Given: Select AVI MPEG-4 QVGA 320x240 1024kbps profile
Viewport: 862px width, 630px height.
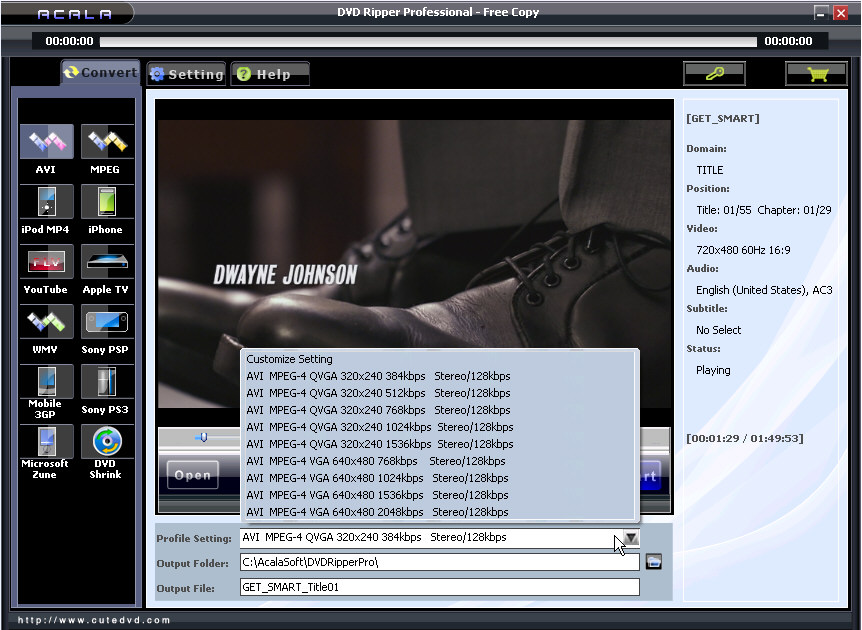Looking at the screenshot, I should tap(440, 427).
